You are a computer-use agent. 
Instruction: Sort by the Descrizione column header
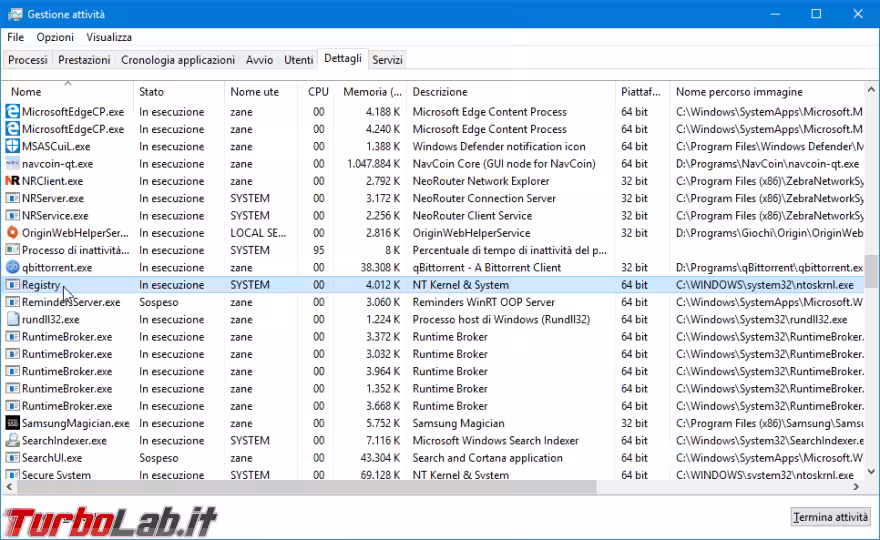(x=510, y=91)
